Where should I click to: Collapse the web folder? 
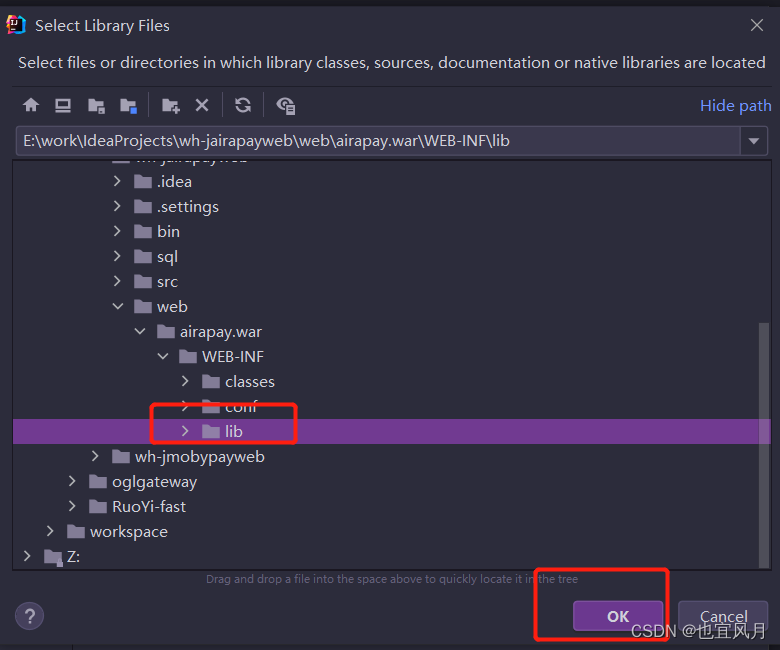point(118,306)
